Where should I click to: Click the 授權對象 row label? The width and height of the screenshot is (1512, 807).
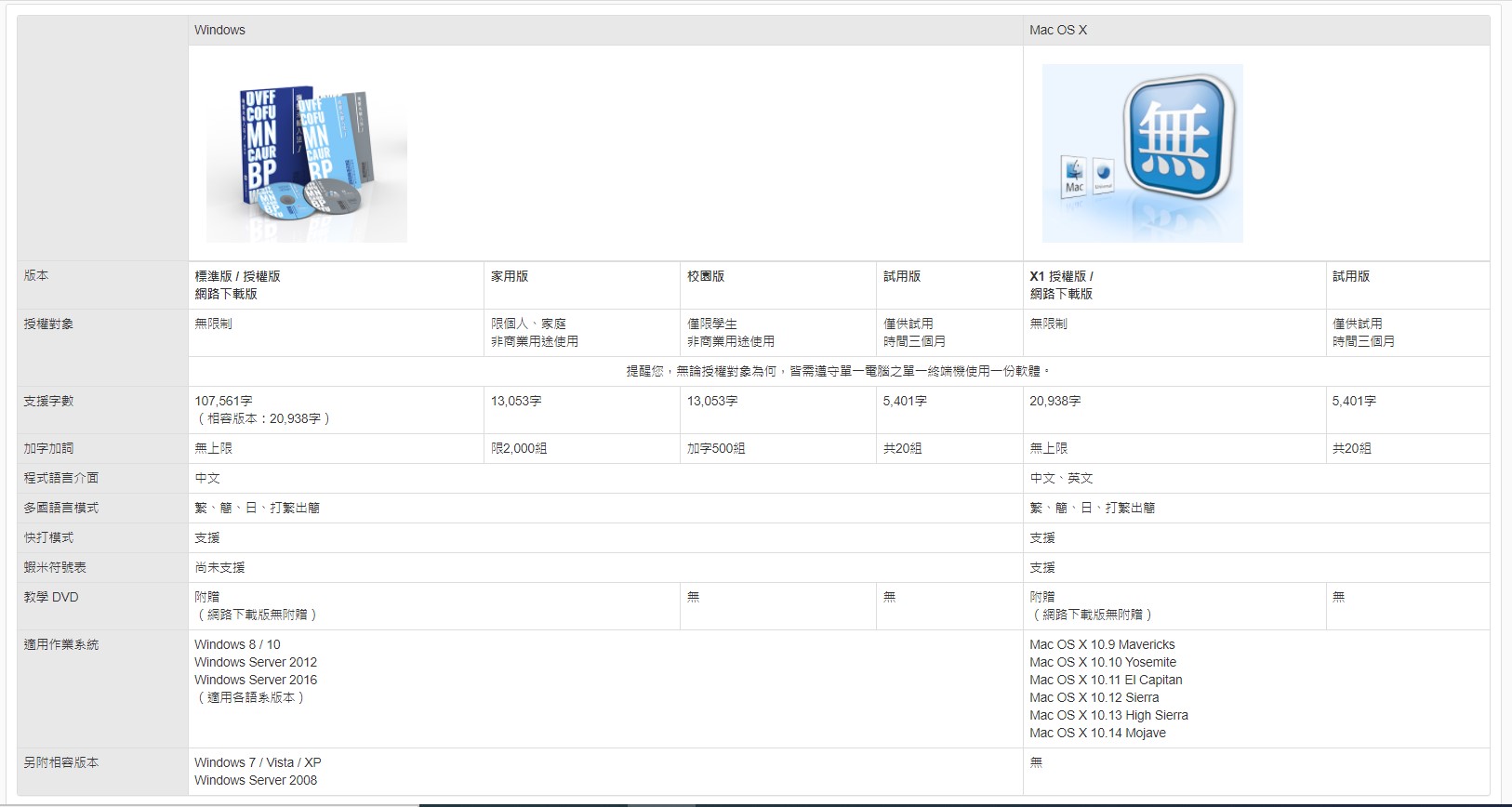point(48,324)
